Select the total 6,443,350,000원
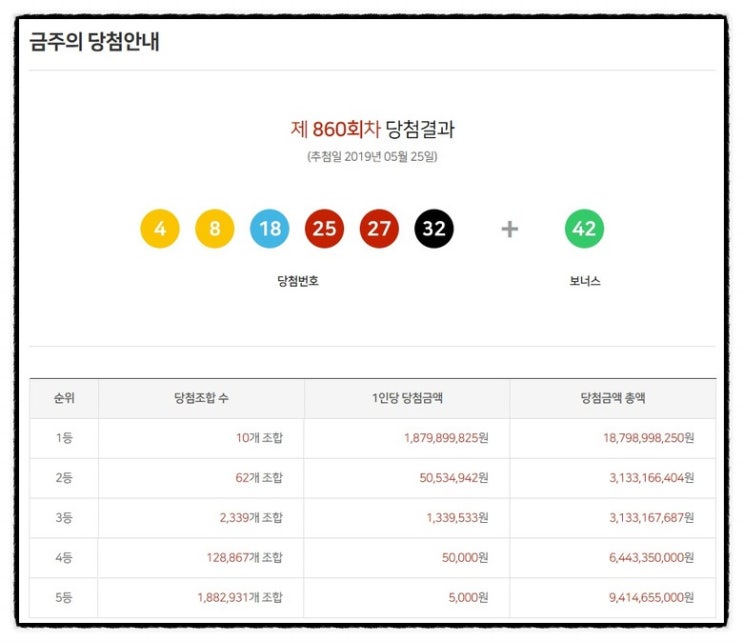 652,558
